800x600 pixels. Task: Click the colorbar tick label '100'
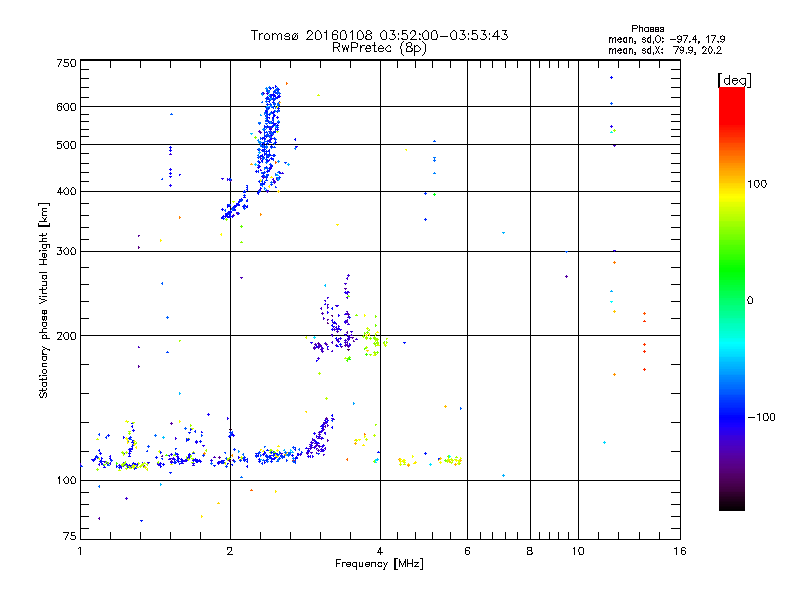757,184
